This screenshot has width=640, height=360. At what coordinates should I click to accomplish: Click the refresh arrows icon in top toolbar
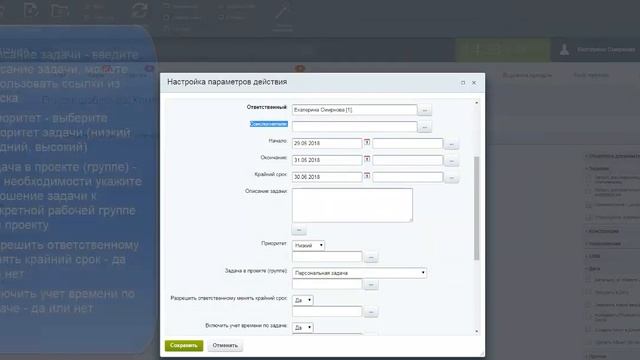tap(139, 10)
